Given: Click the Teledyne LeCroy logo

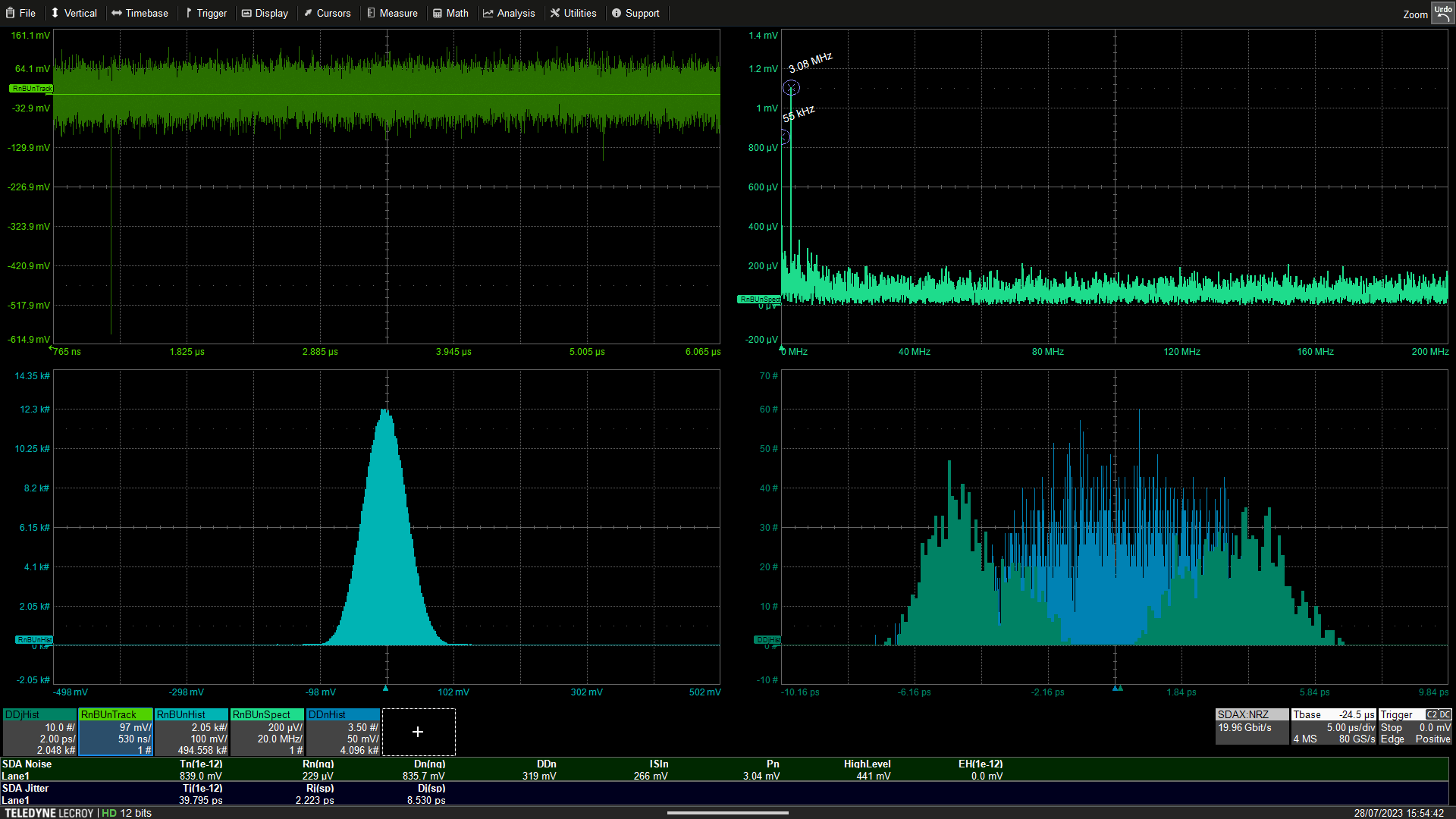Looking at the screenshot, I should (49, 813).
